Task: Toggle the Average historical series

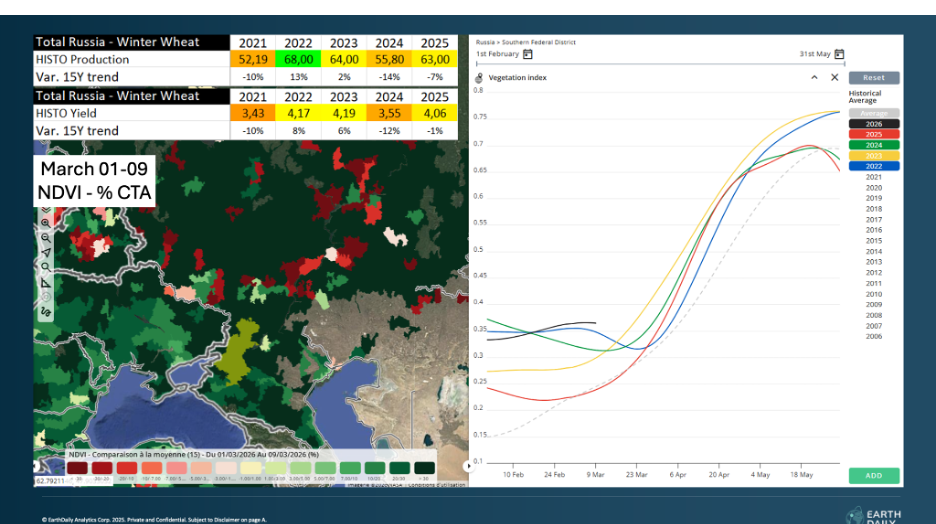Action: click(873, 113)
